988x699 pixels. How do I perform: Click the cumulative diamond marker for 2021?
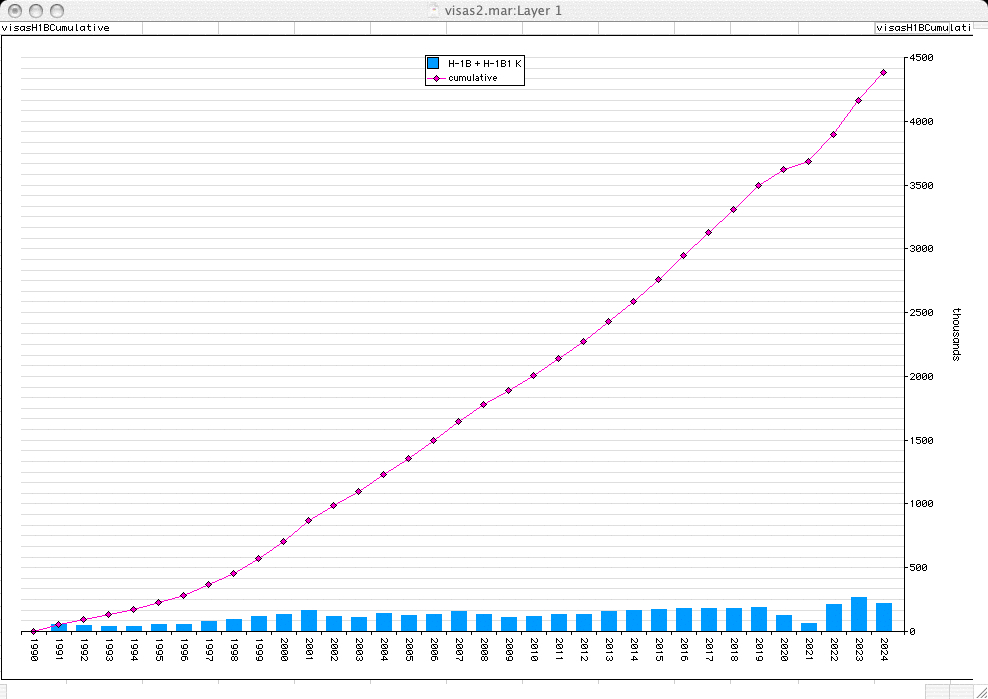[808, 161]
